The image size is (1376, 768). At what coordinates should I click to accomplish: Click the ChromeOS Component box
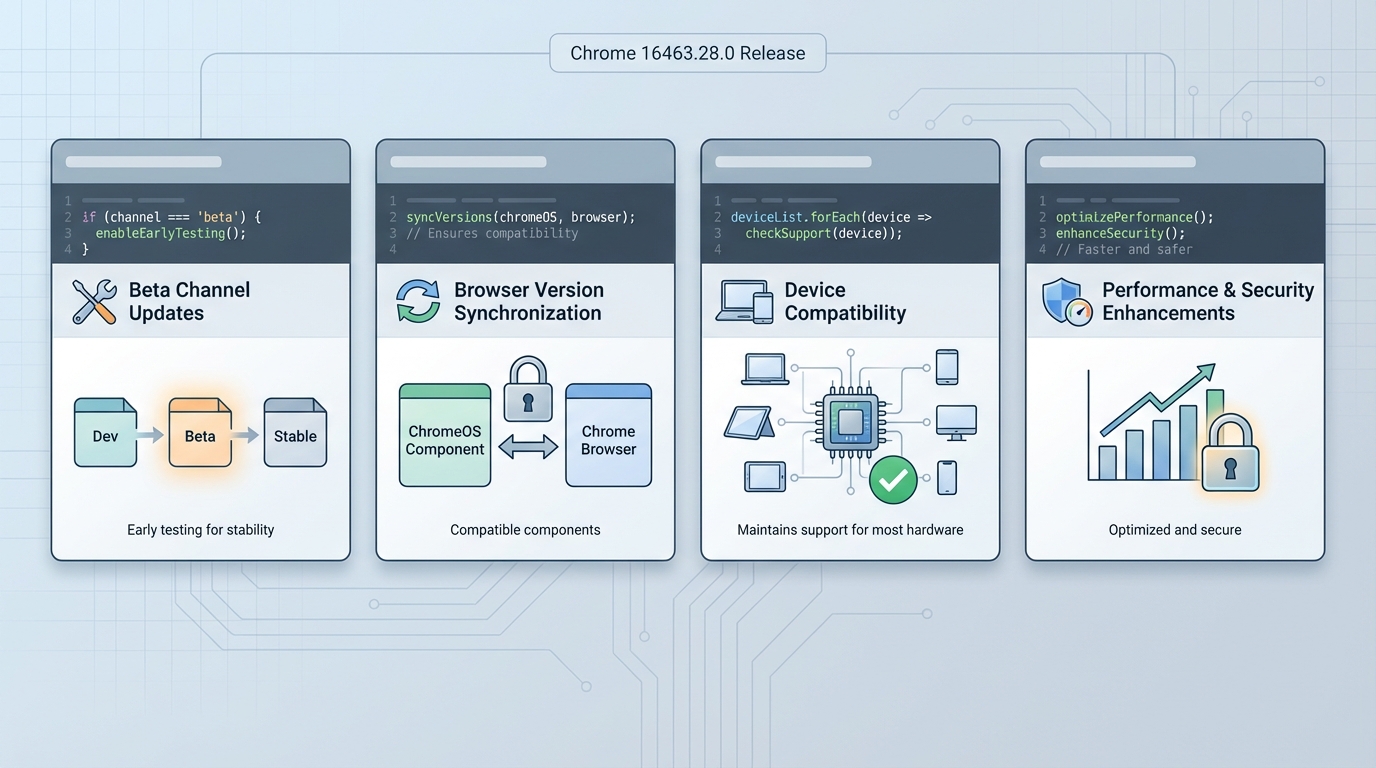click(445, 436)
